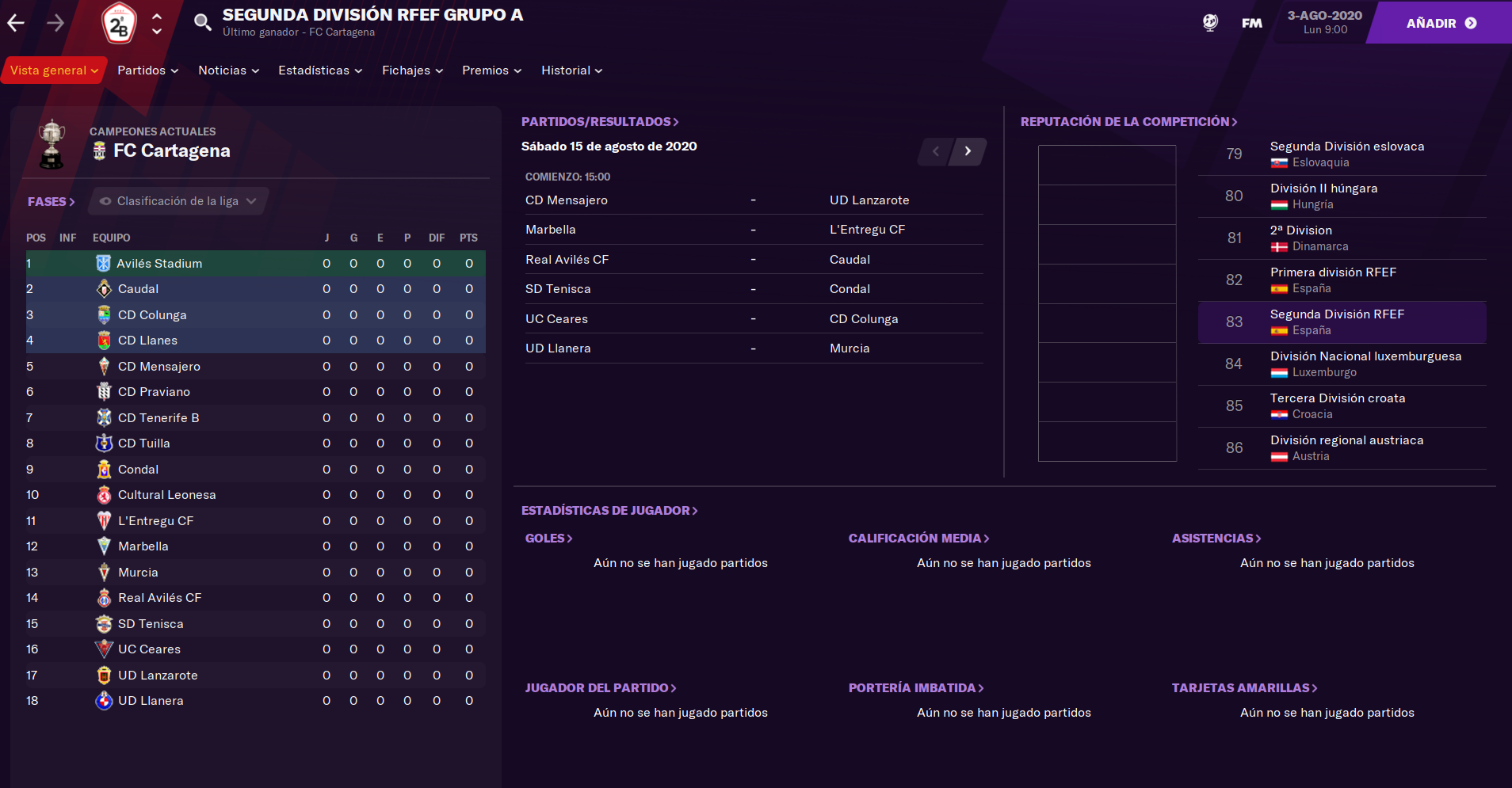1512x788 pixels.
Task: Click the Caudal club badge
Action: [104, 289]
